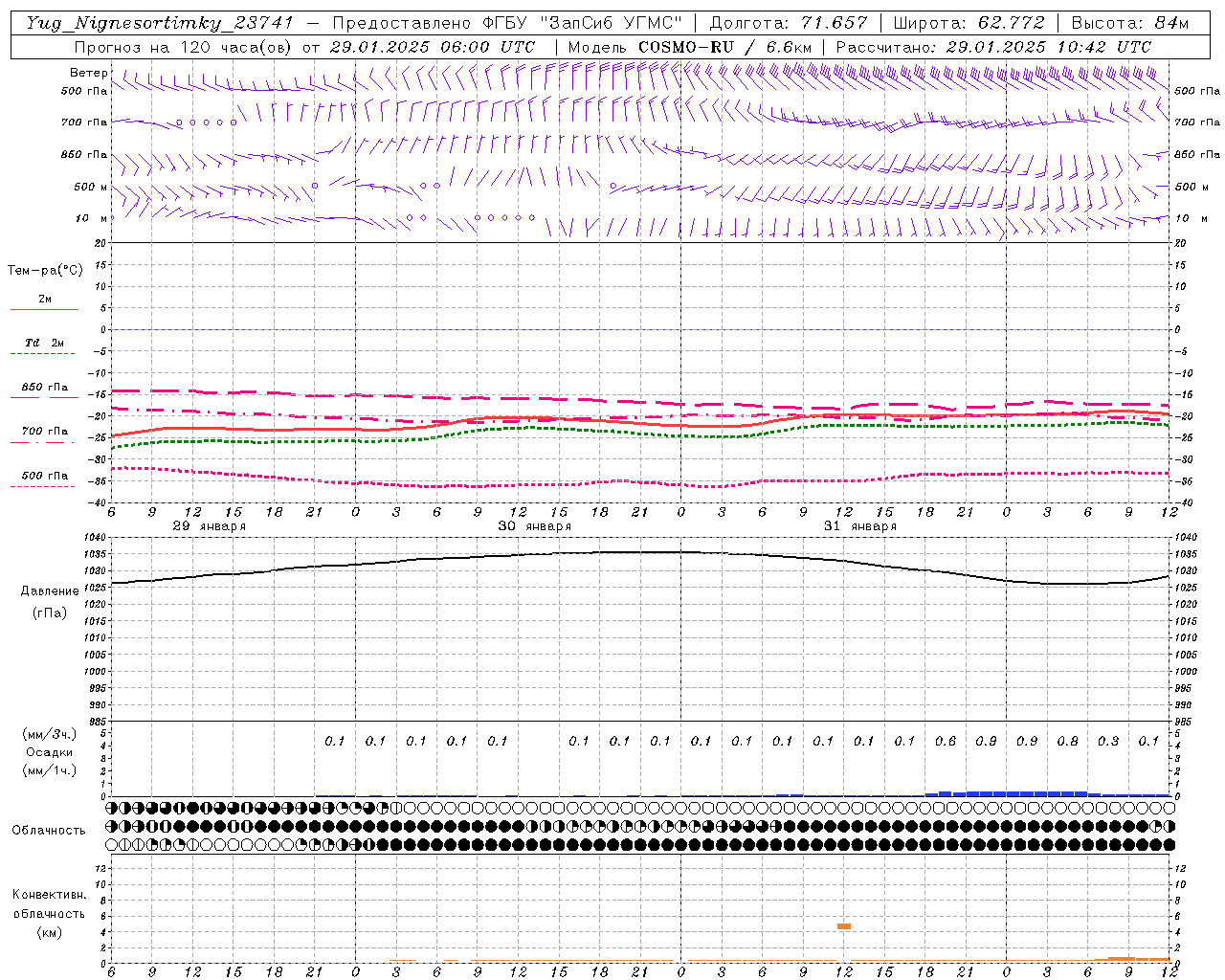Click the 0.6 precipitation value
This screenshot has width=1225, height=980.
tap(946, 741)
